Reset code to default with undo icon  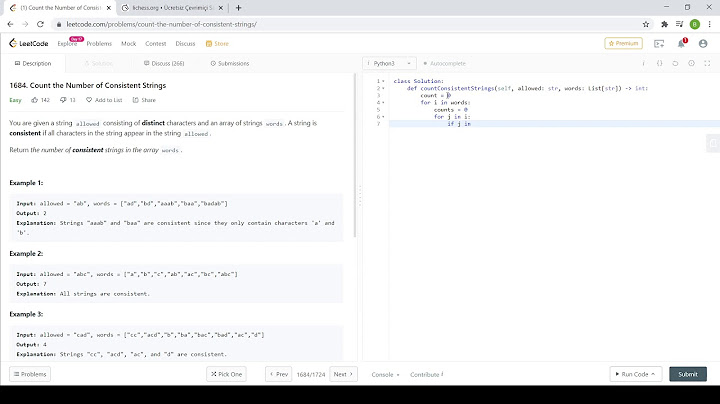(675, 63)
